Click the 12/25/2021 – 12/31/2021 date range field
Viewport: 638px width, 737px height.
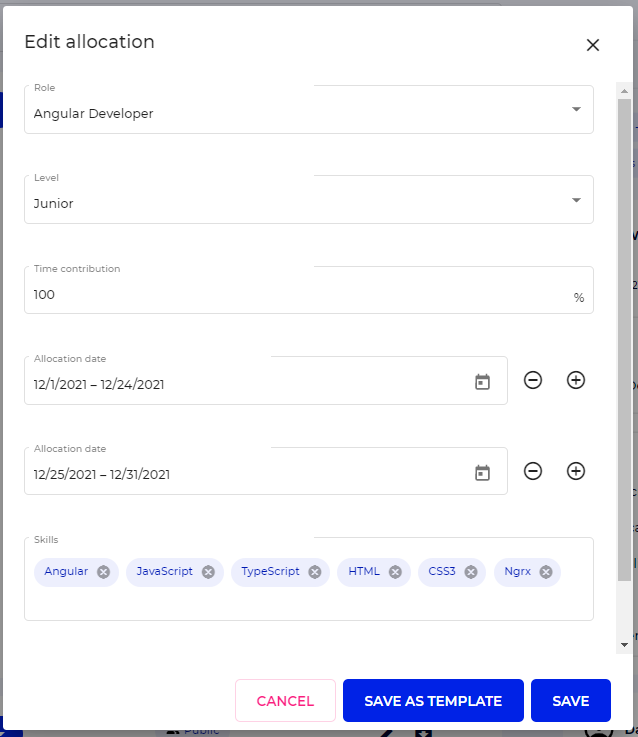266,471
